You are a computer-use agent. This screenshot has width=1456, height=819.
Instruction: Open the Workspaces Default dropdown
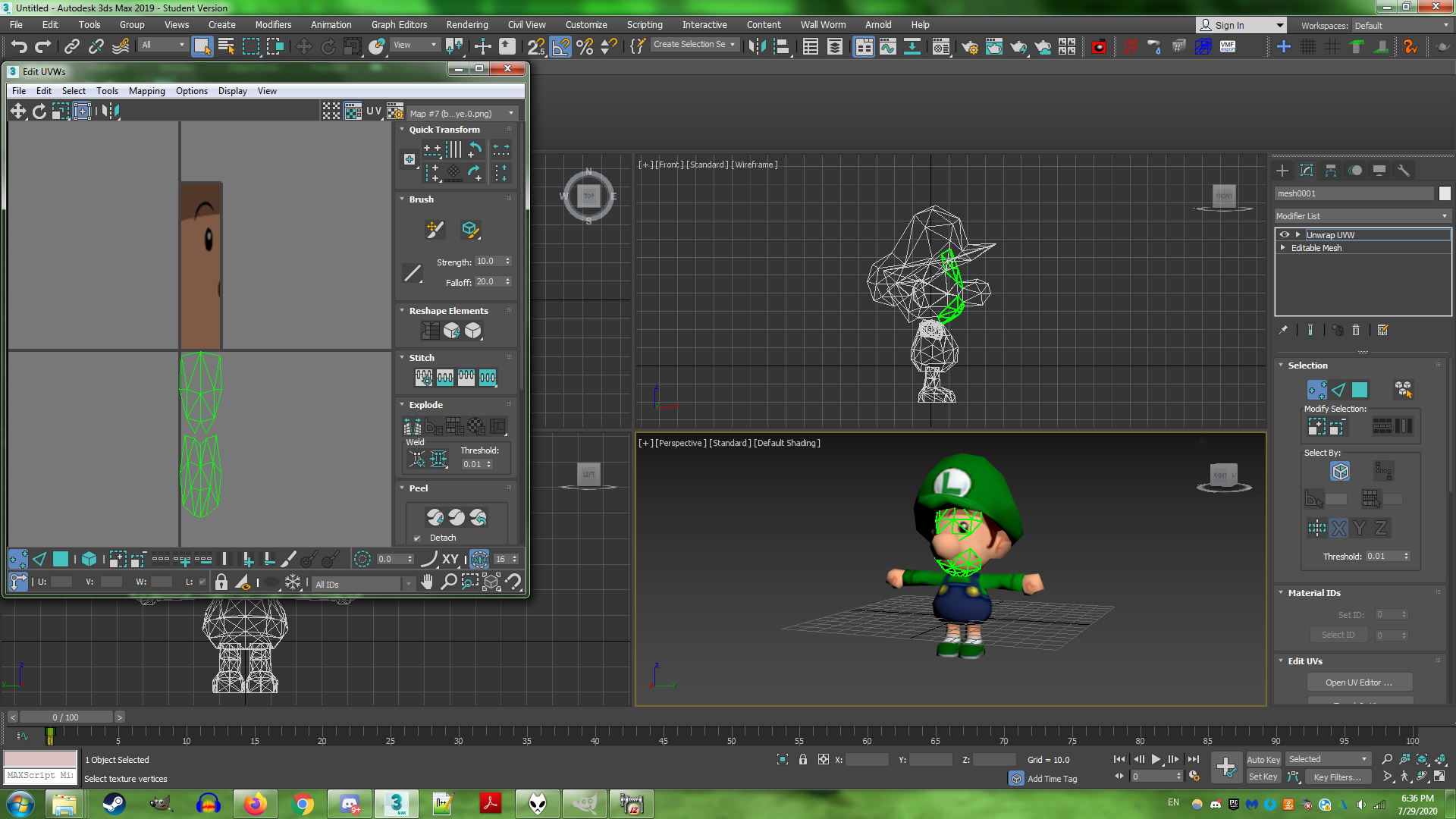1402,25
